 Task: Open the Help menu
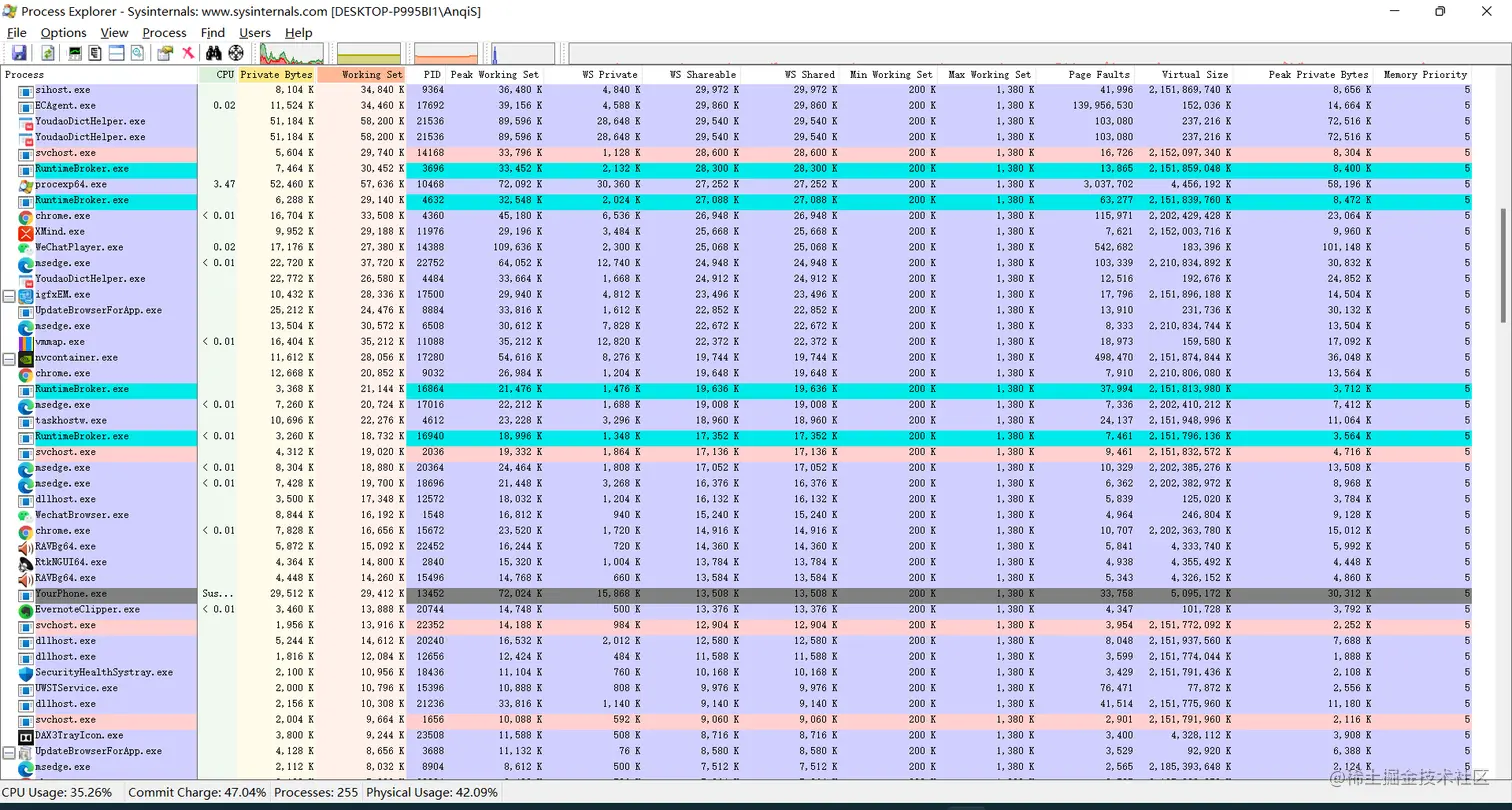(x=298, y=32)
